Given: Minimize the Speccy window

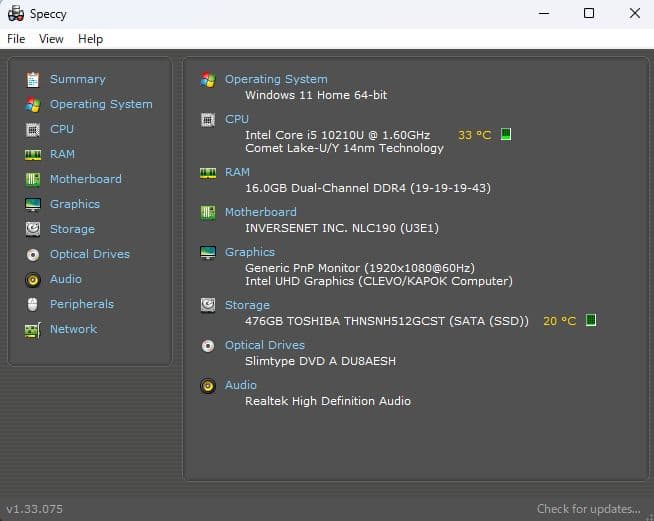Looking at the screenshot, I should point(544,13).
